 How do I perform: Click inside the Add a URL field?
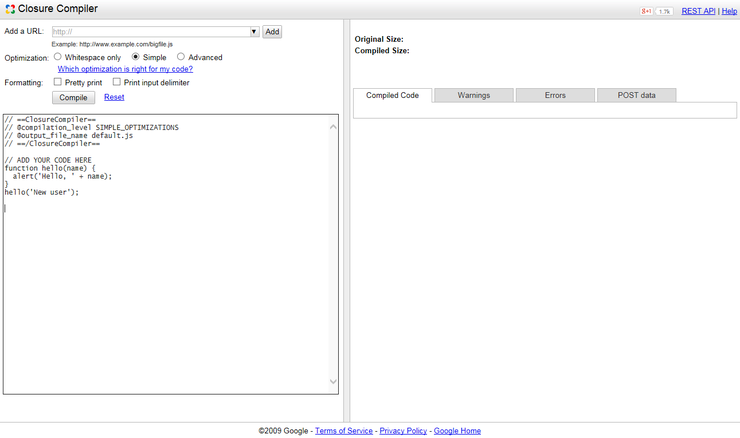pos(150,32)
